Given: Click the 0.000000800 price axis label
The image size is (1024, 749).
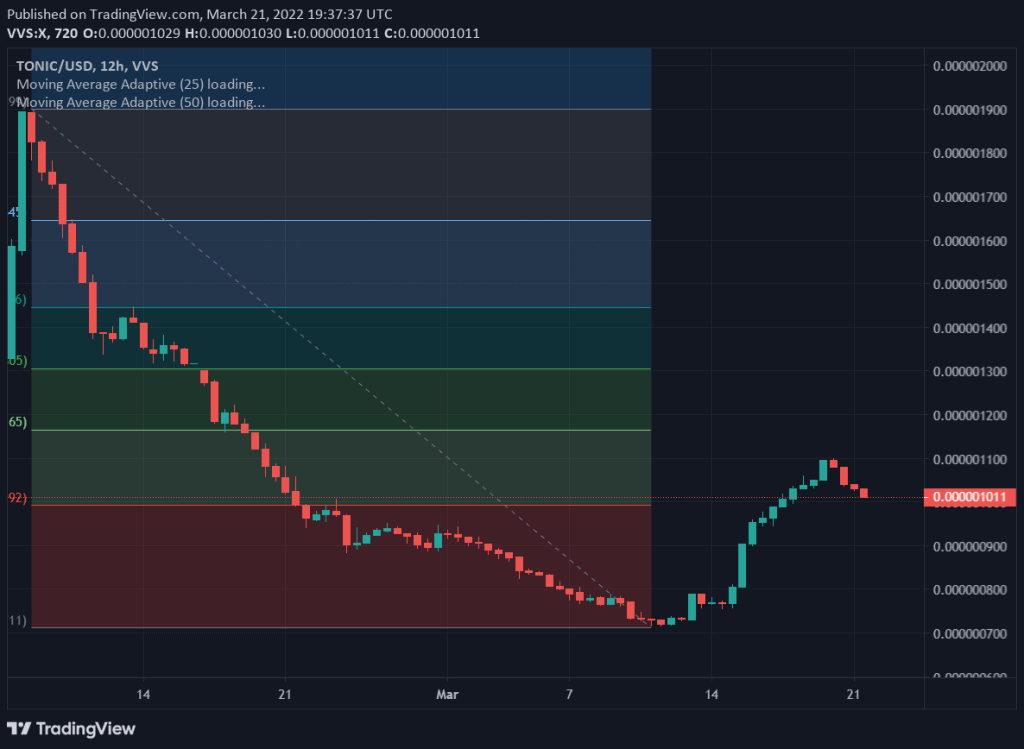Looking at the screenshot, I should tap(970, 590).
